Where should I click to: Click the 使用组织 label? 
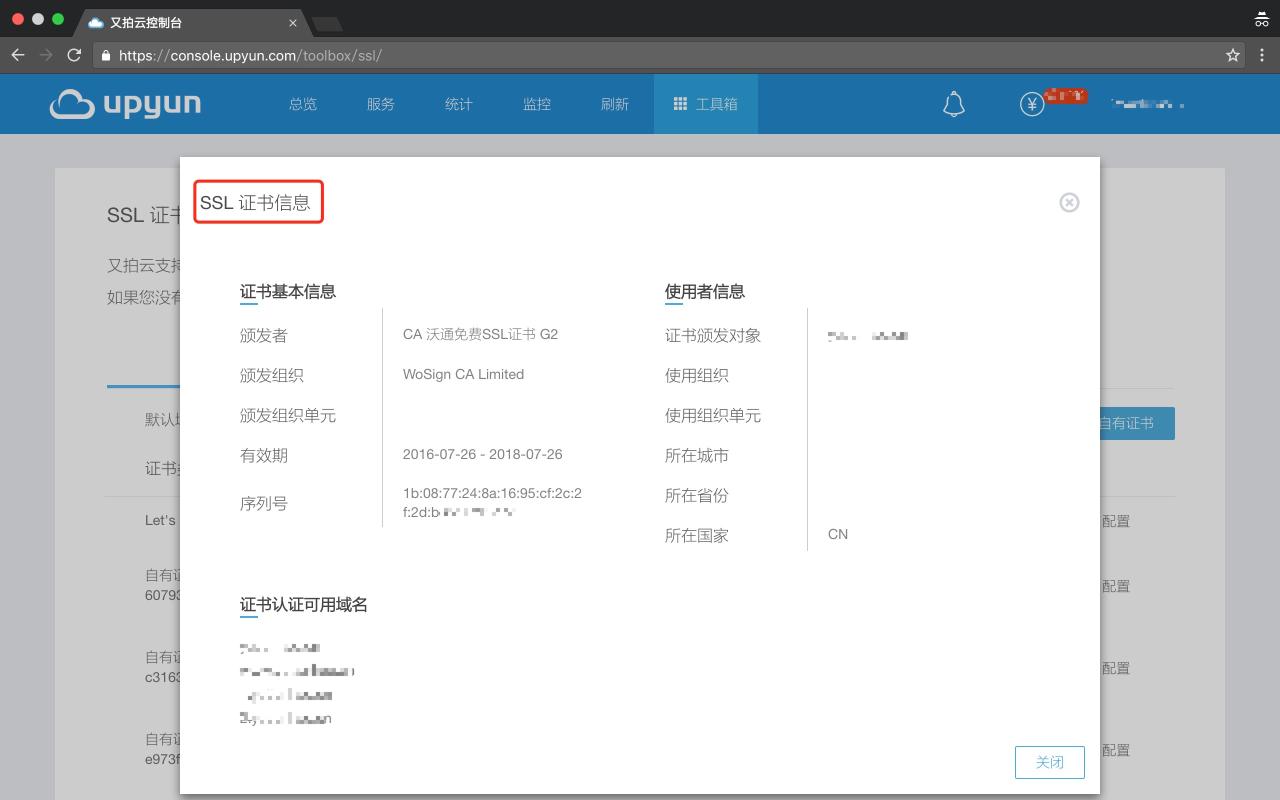click(x=697, y=375)
